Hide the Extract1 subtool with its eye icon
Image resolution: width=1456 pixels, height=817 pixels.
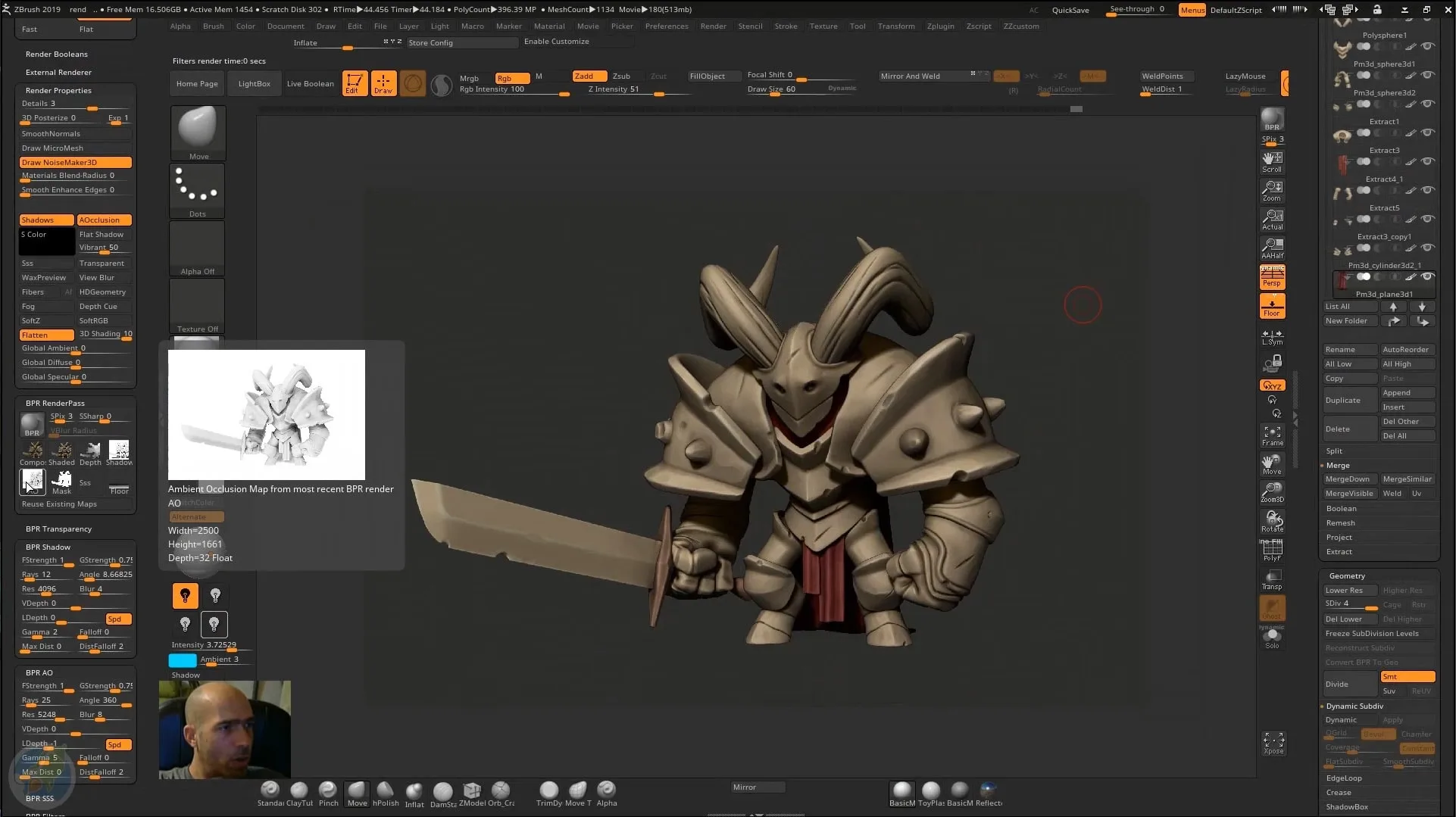point(1428,132)
